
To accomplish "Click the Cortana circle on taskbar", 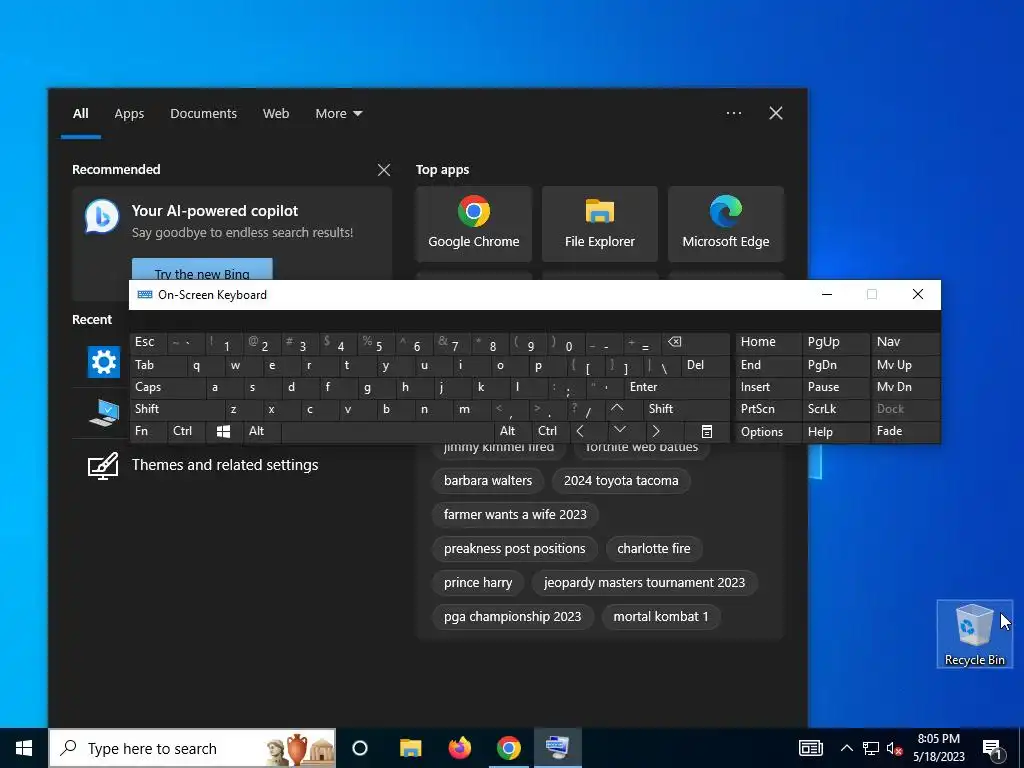I will tap(360, 748).
